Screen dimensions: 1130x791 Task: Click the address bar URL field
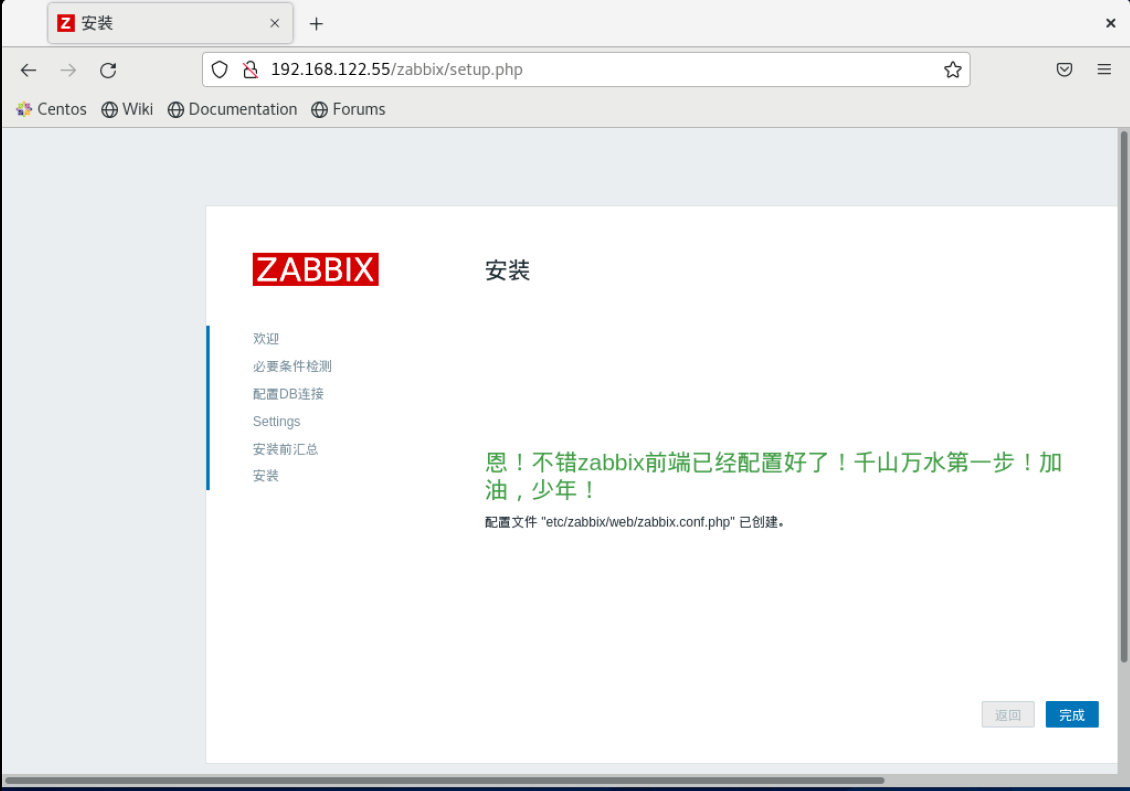coord(585,70)
